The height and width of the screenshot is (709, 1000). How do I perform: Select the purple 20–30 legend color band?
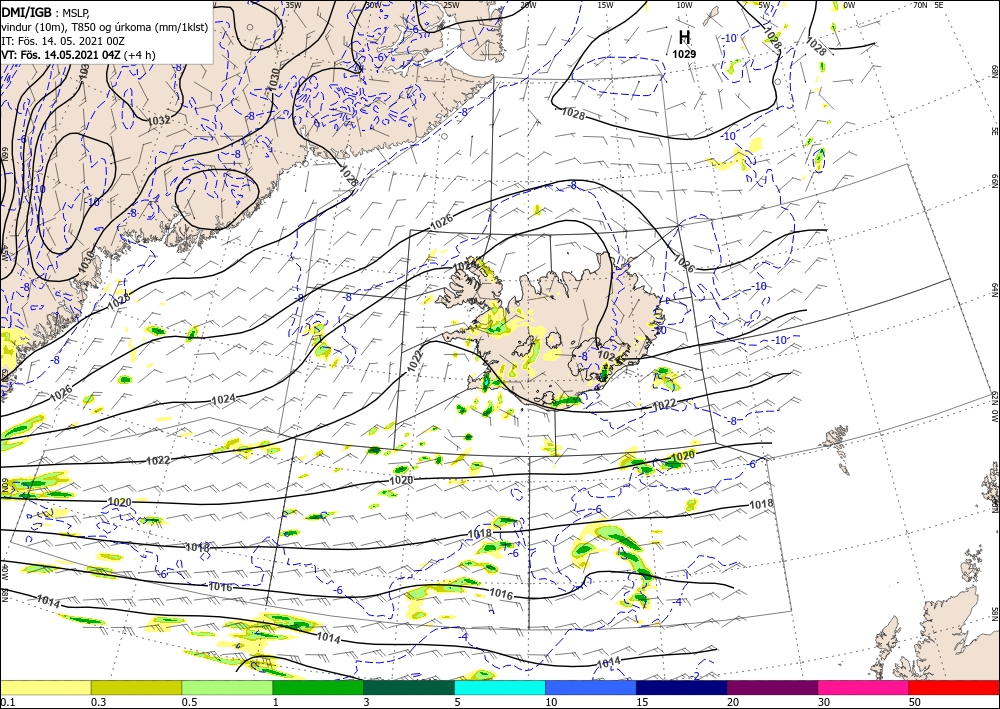pos(772,687)
